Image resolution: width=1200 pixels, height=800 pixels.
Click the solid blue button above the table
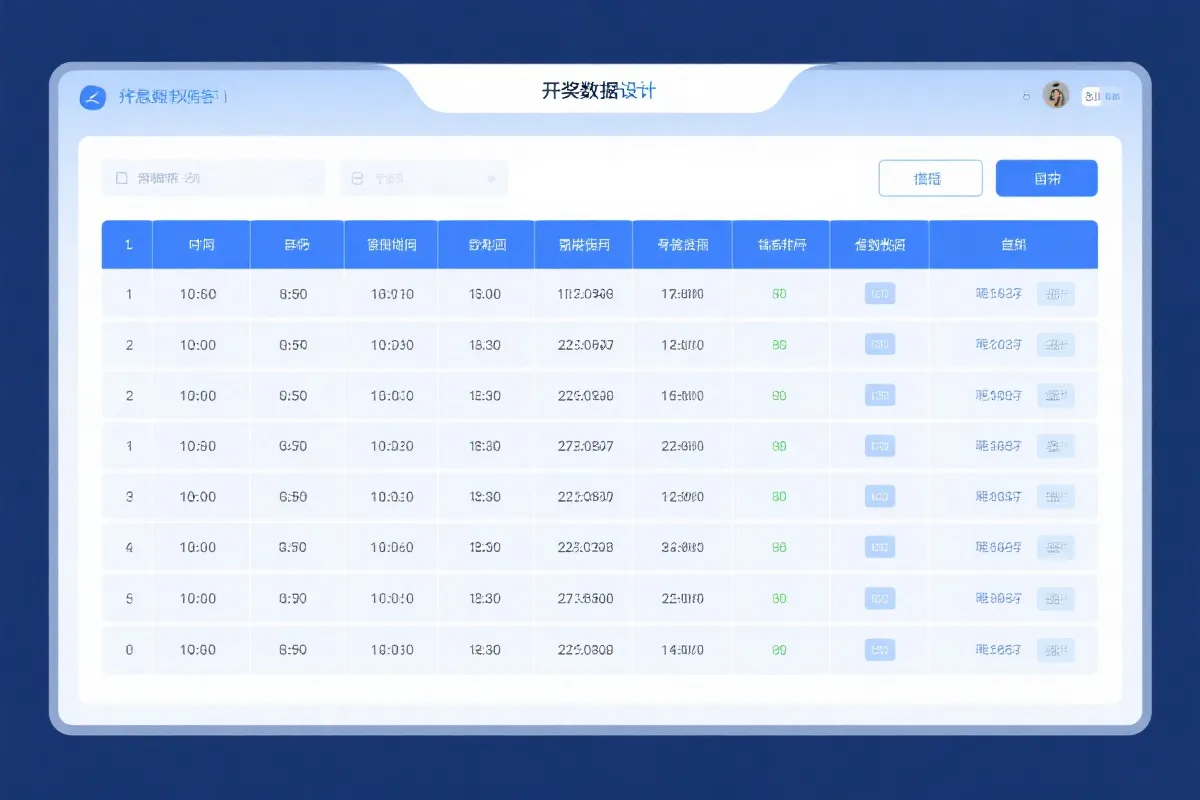(x=1046, y=177)
